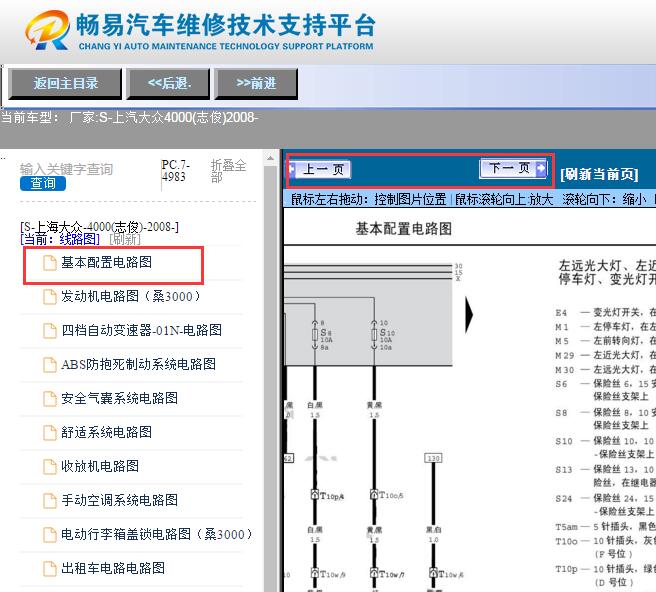The image size is (656, 592).
Task: Click document icon beside 出租车电路电路图
Action: pyautogui.click(x=50, y=568)
